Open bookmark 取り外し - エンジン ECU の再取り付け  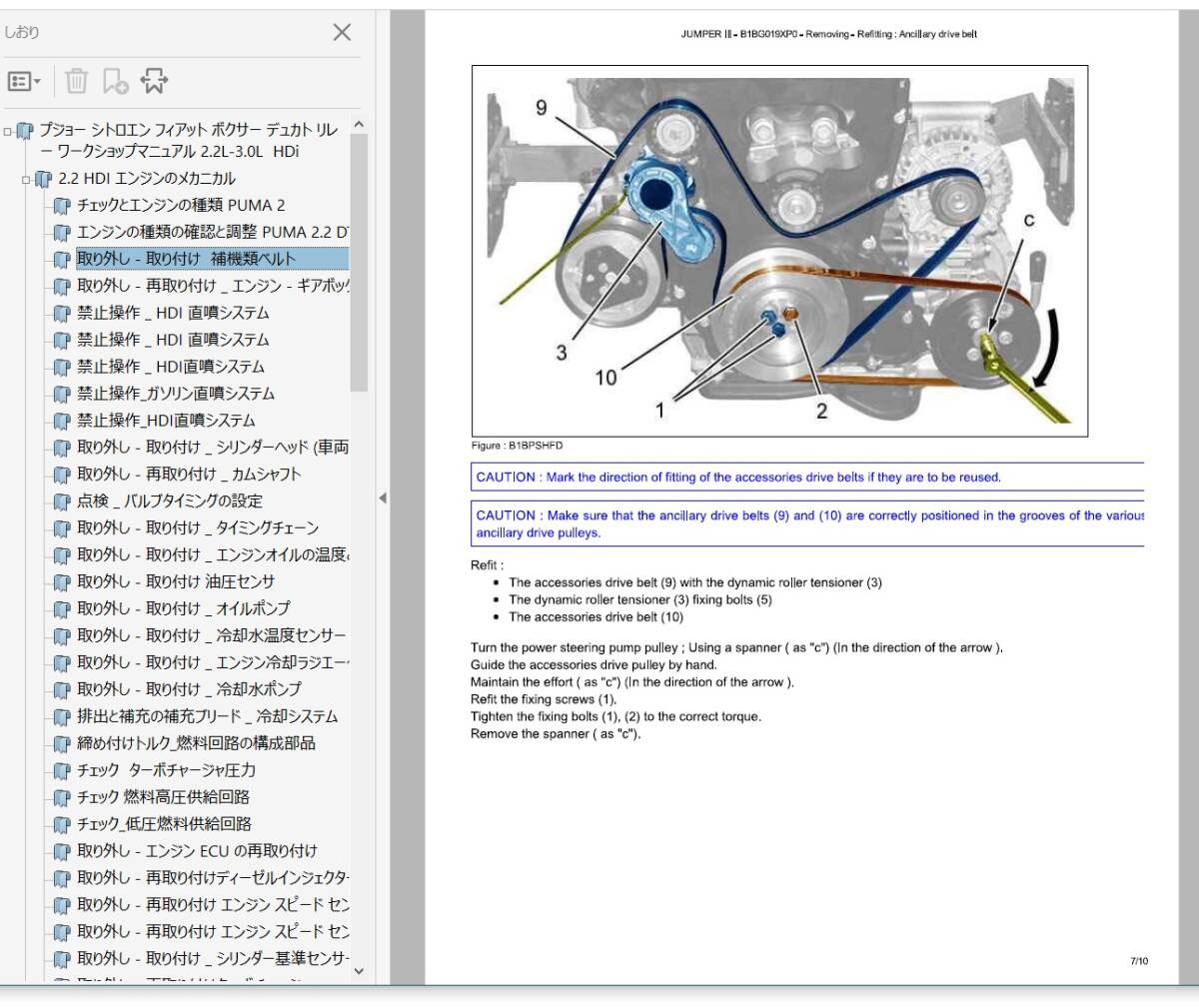pos(197,852)
